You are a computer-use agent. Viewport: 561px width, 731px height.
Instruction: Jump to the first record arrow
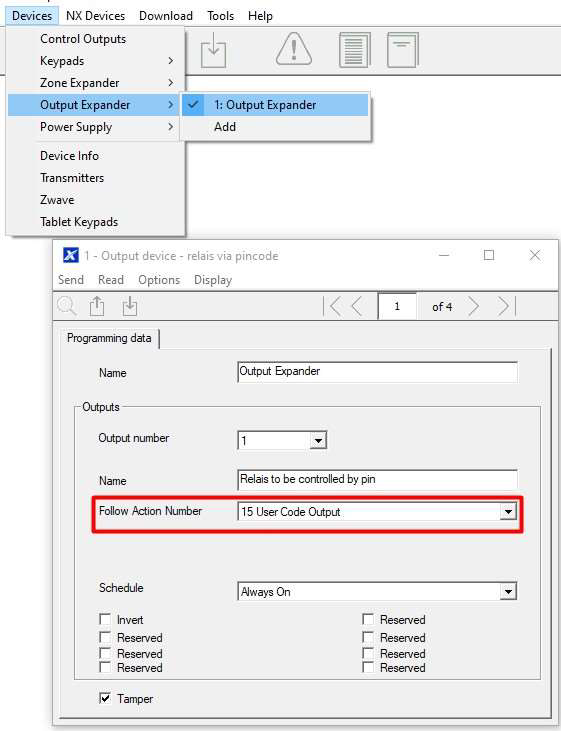[x=332, y=306]
